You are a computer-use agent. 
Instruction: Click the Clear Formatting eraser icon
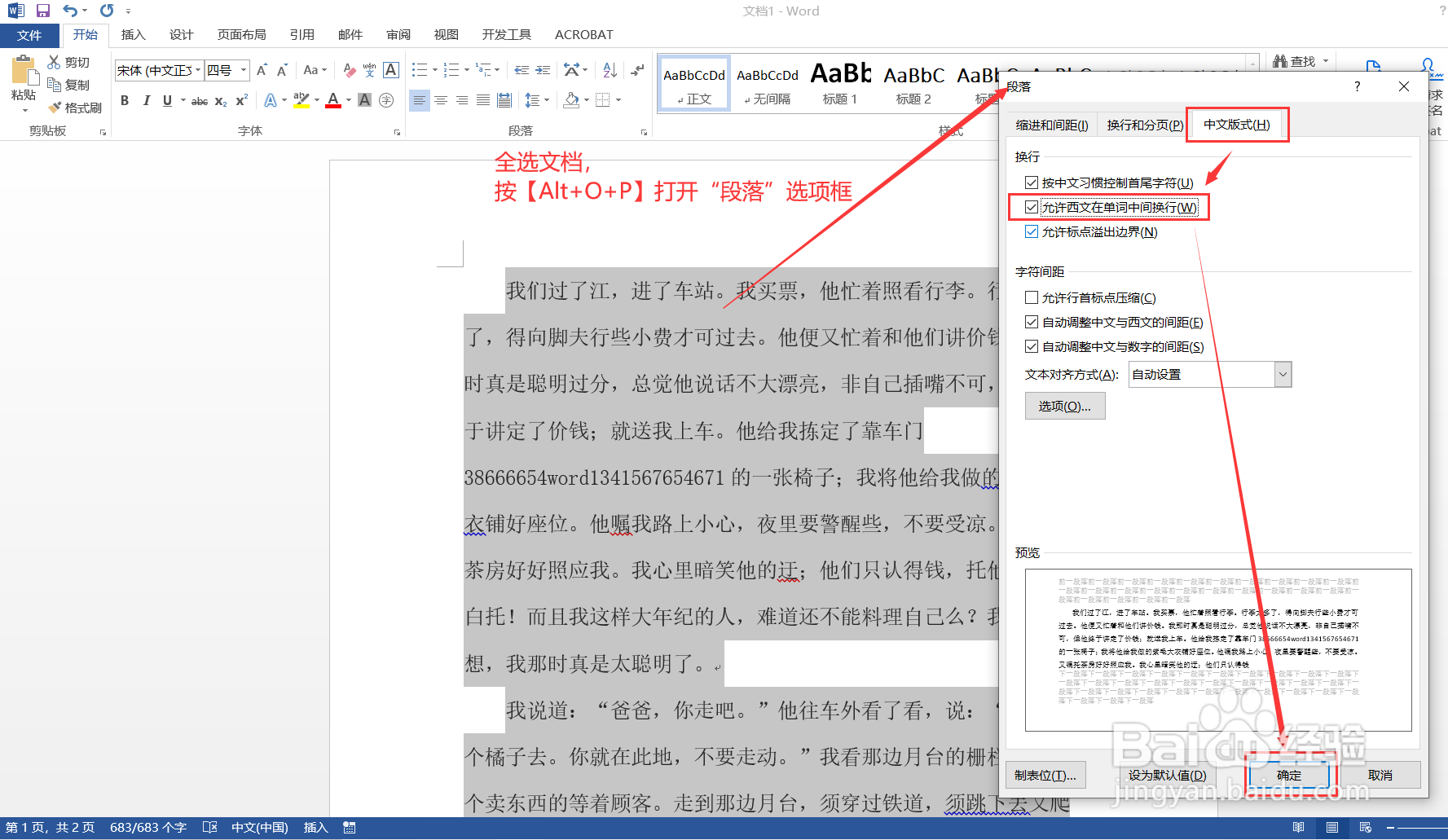coord(350,70)
